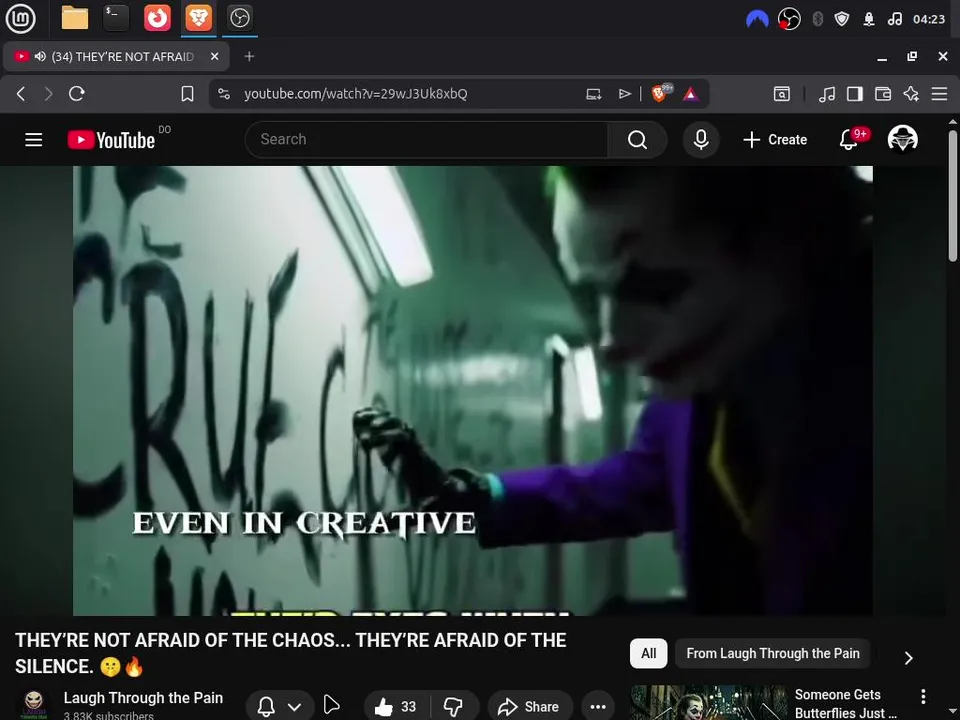Viewport: 960px width, 720px height.
Task: Open the music note tray applet
Action: tap(894, 20)
